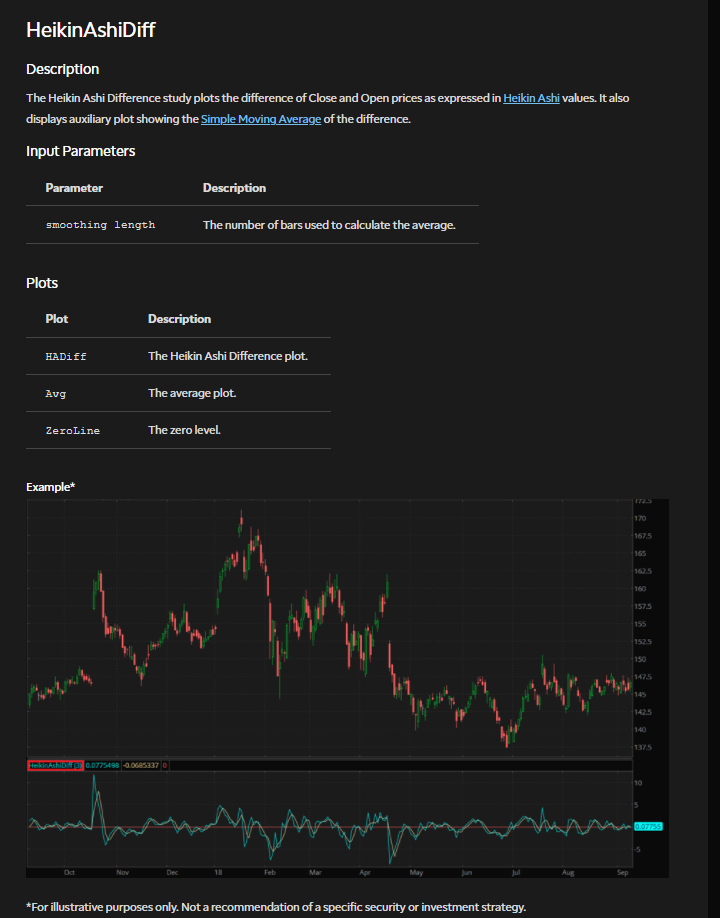
Task: Click the illustrative purposes disclaimer text
Action: pyautogui.click(x=275, y=906)
